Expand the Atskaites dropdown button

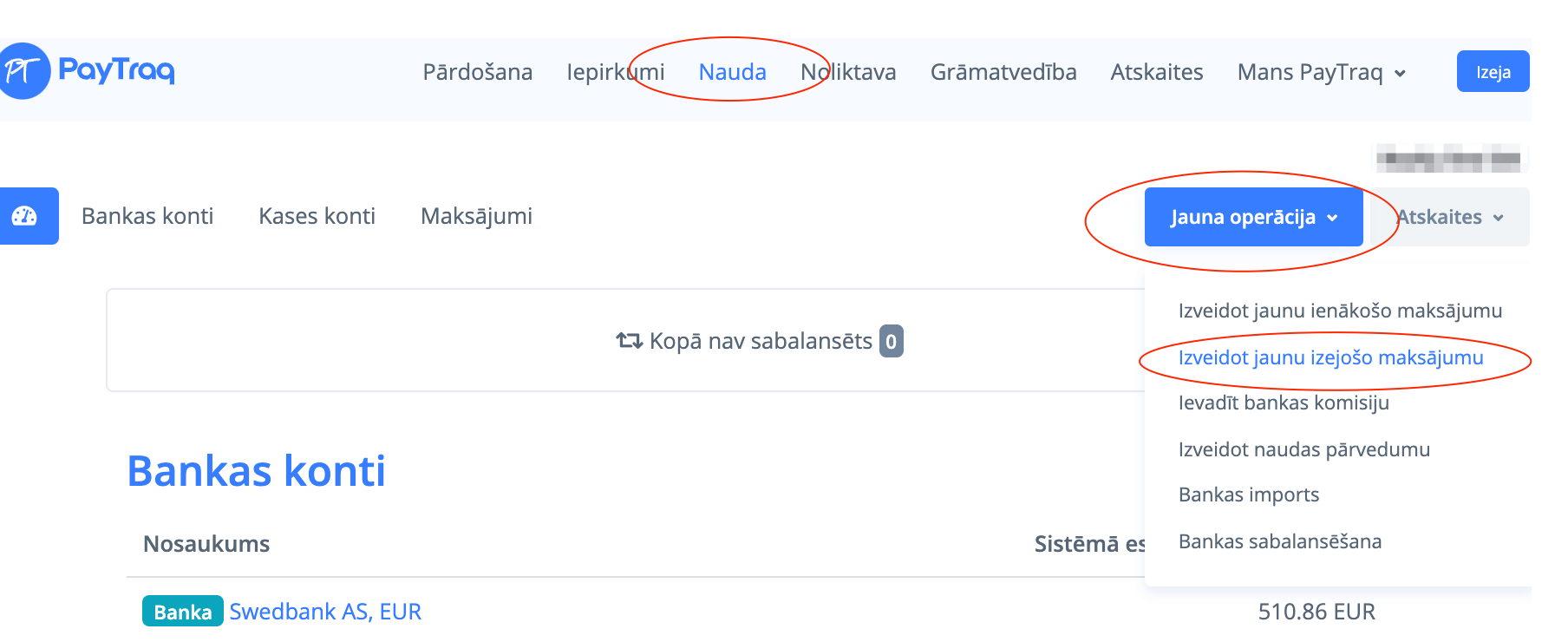coord(1450,217)
